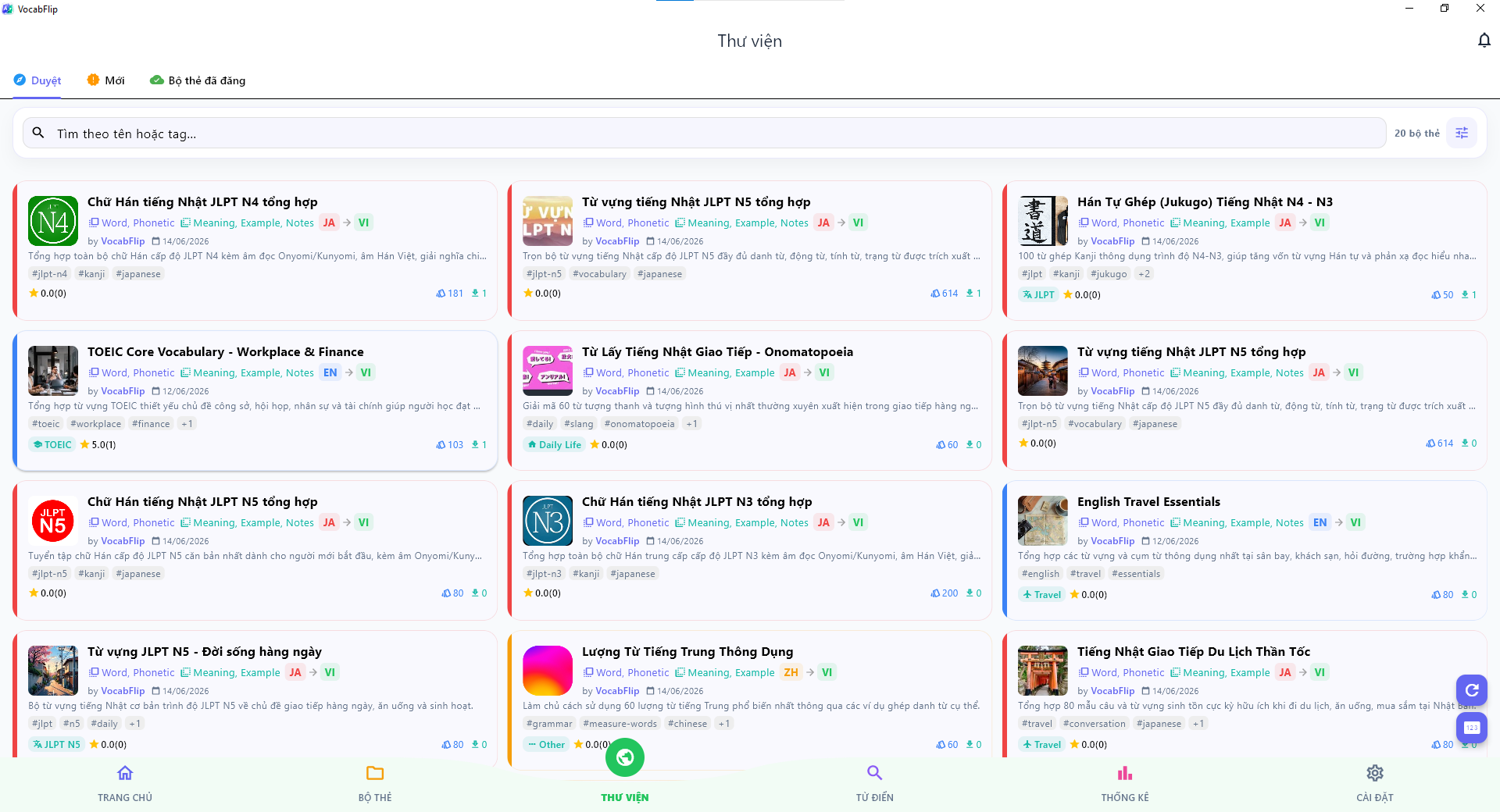Viewport: 1500px width, 812px height.
Task: Click the #jukugo tag
Action: [x=1109, y=274]
